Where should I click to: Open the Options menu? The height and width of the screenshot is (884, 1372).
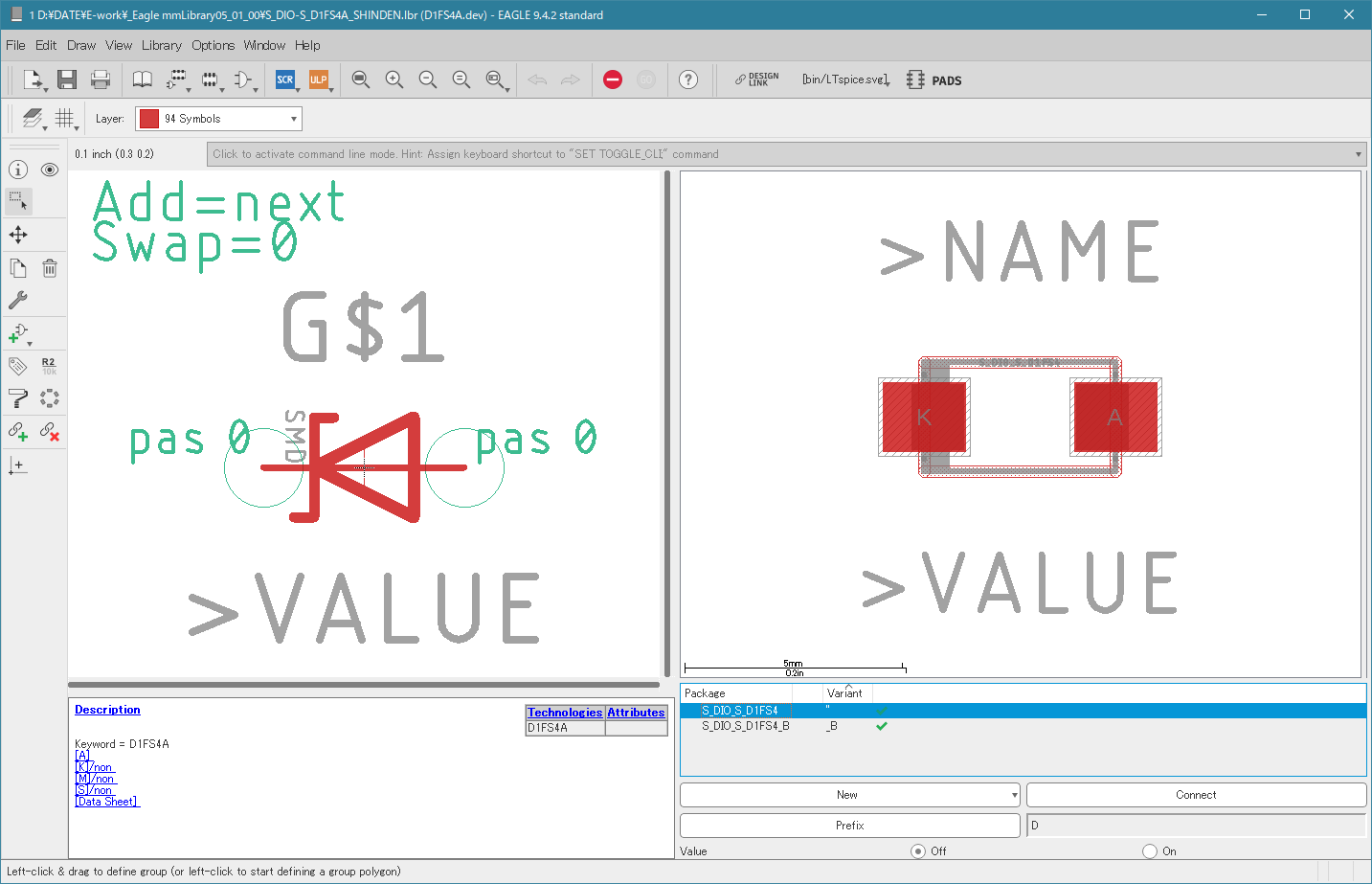coord(213,45)
